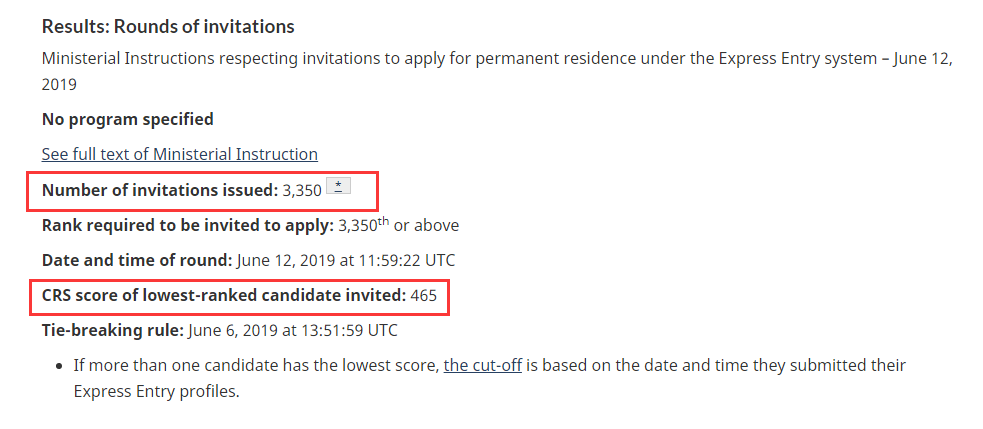Click the '2019' on the paragraph's second line
Image resolution: width=983 pixels, height=429 pixels.
pyautogui.click(x=59, y=84)
